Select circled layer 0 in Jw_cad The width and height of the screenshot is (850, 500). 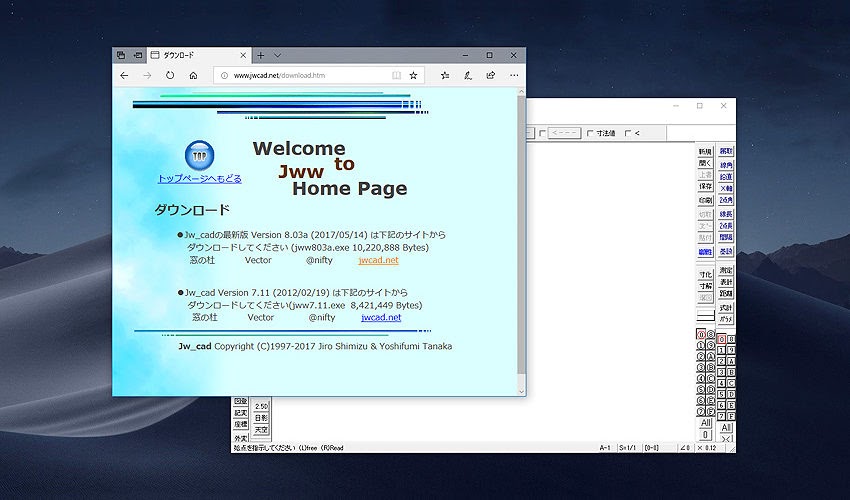point(701,335)
